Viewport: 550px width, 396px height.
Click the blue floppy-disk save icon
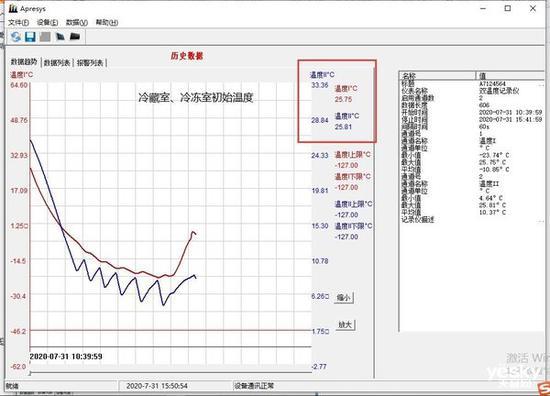pos(30,36)
